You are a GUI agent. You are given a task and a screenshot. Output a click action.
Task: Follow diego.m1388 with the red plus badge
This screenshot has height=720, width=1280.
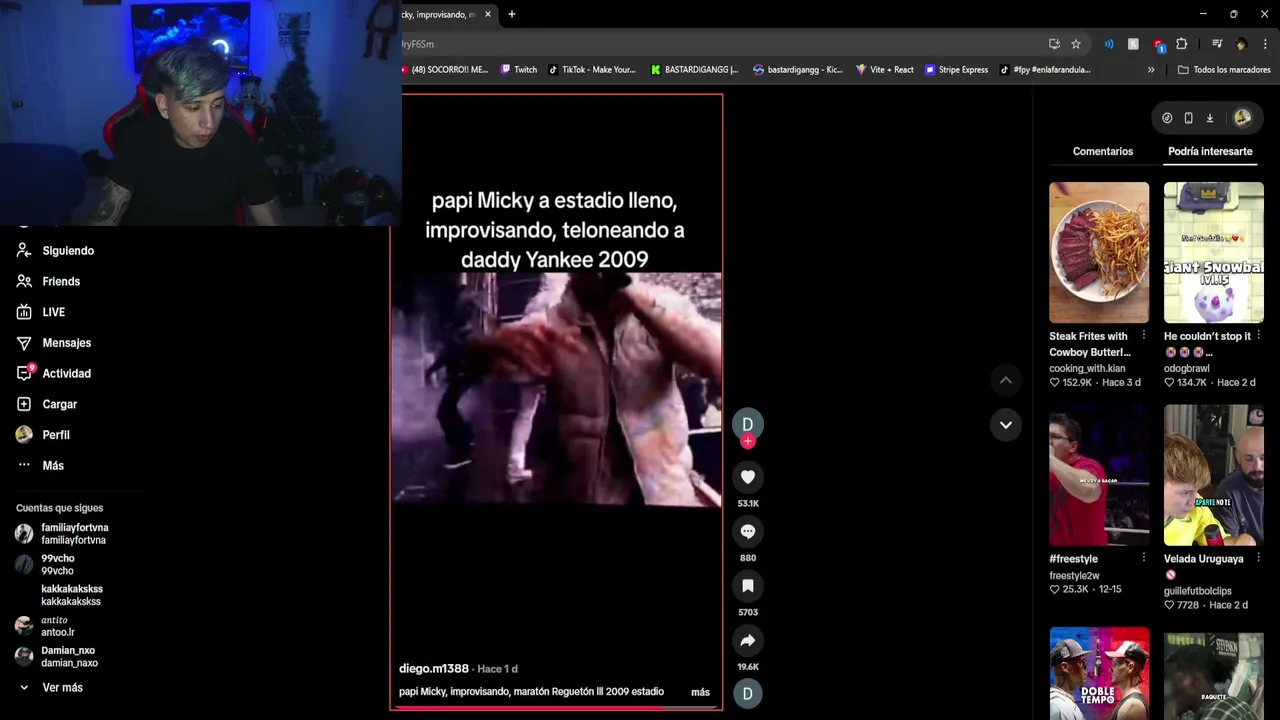pyautogui.click(x=747, y=441)
